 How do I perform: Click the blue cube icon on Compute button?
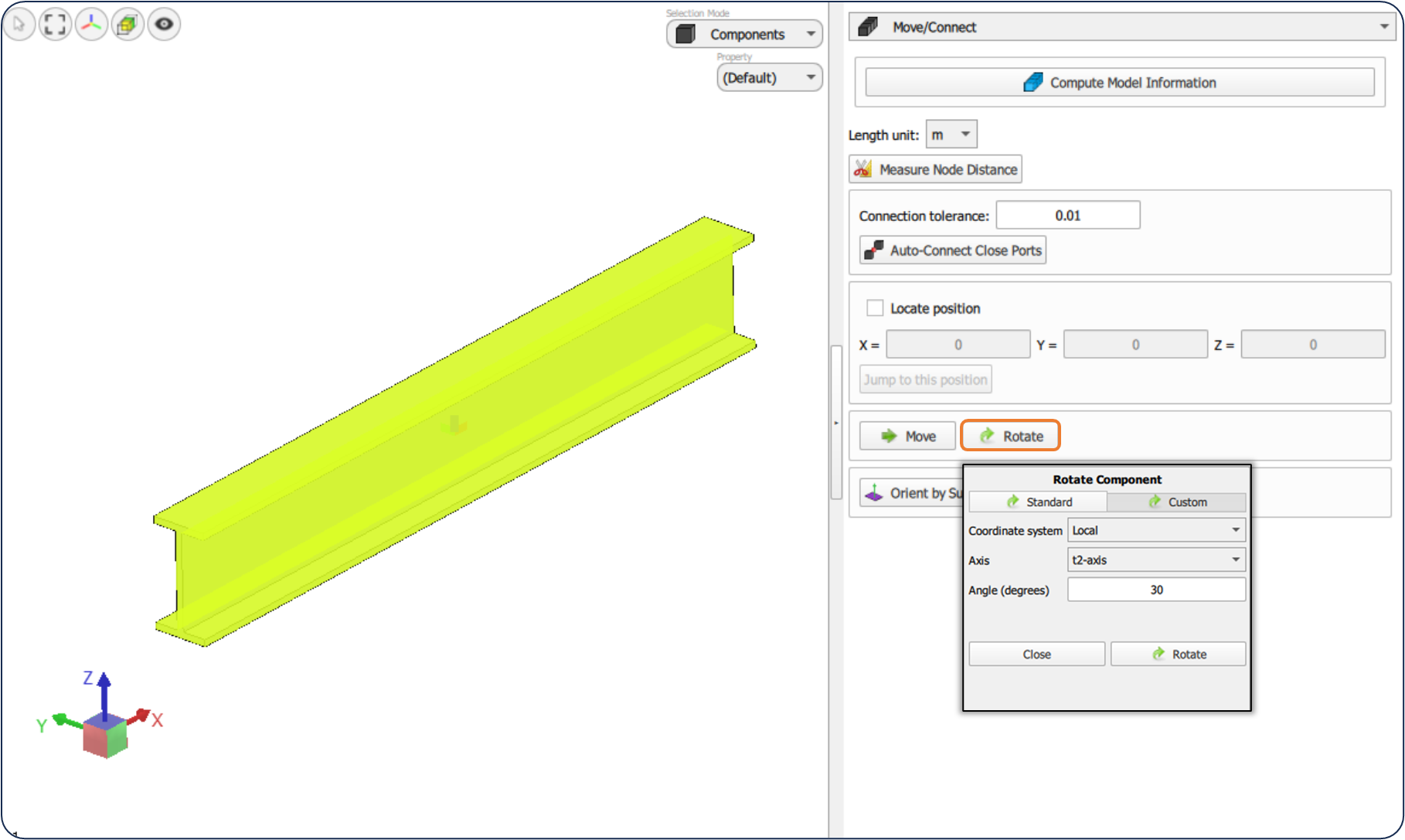1033,83
